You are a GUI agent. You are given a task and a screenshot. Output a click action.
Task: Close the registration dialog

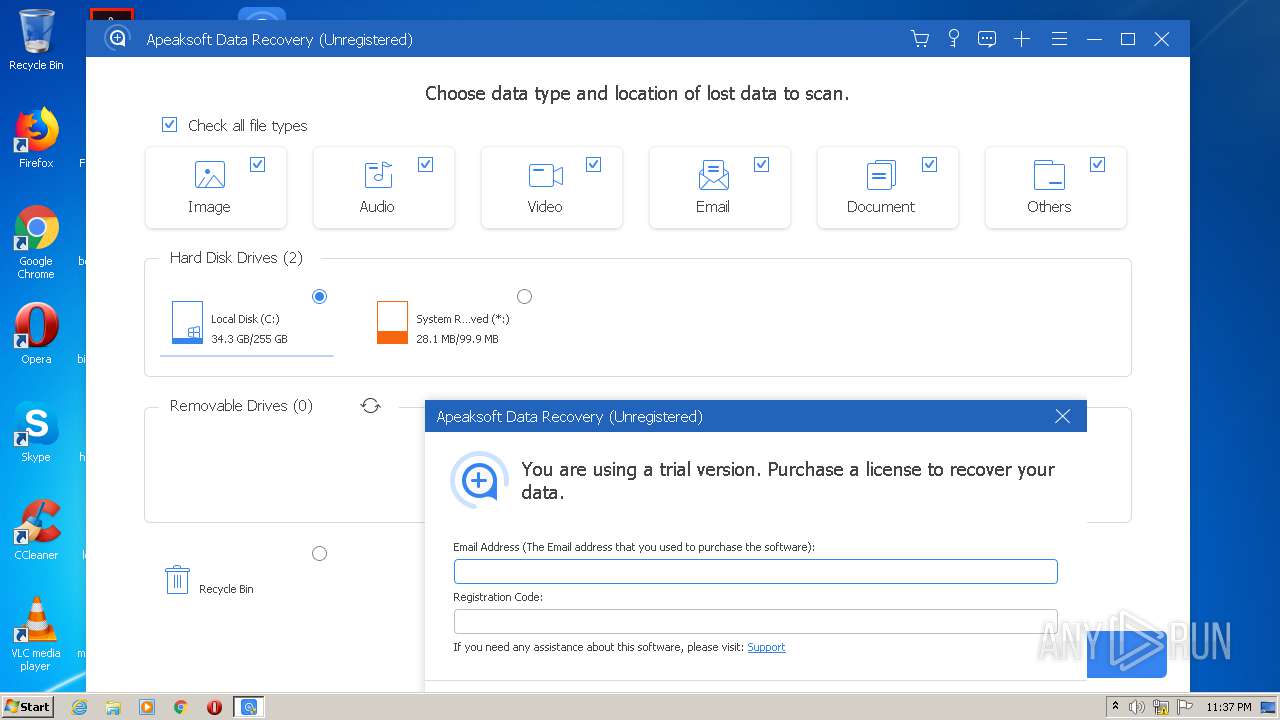tap(1062, 416)
